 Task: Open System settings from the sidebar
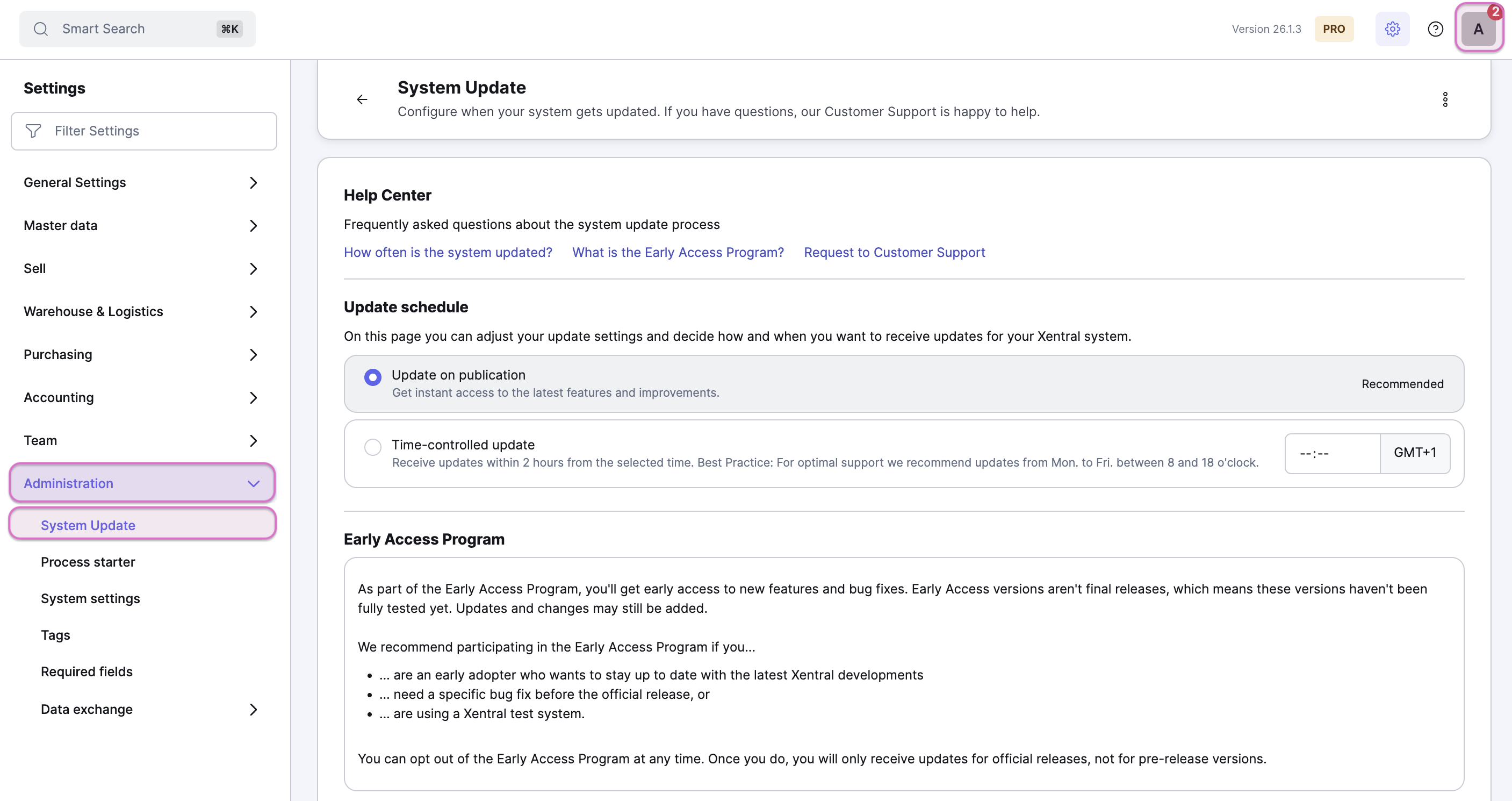coord(90,598)
